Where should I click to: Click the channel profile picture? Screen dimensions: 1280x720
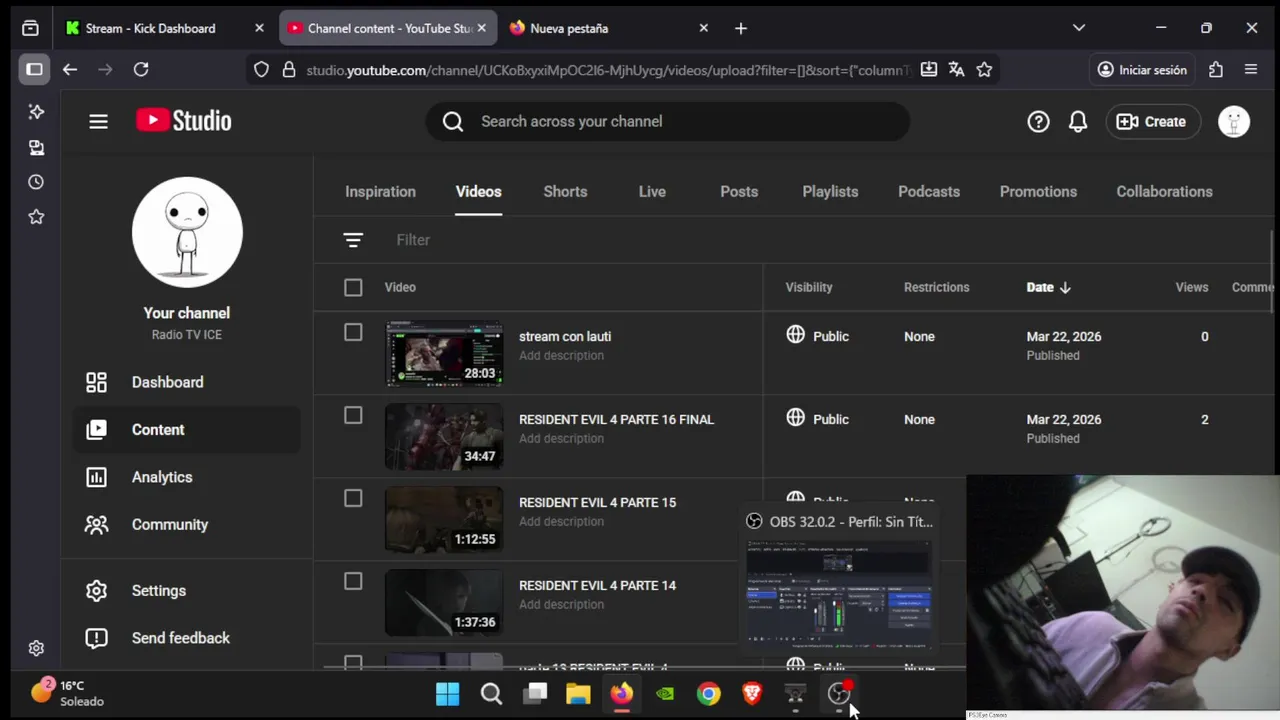[x=187, y=232]
